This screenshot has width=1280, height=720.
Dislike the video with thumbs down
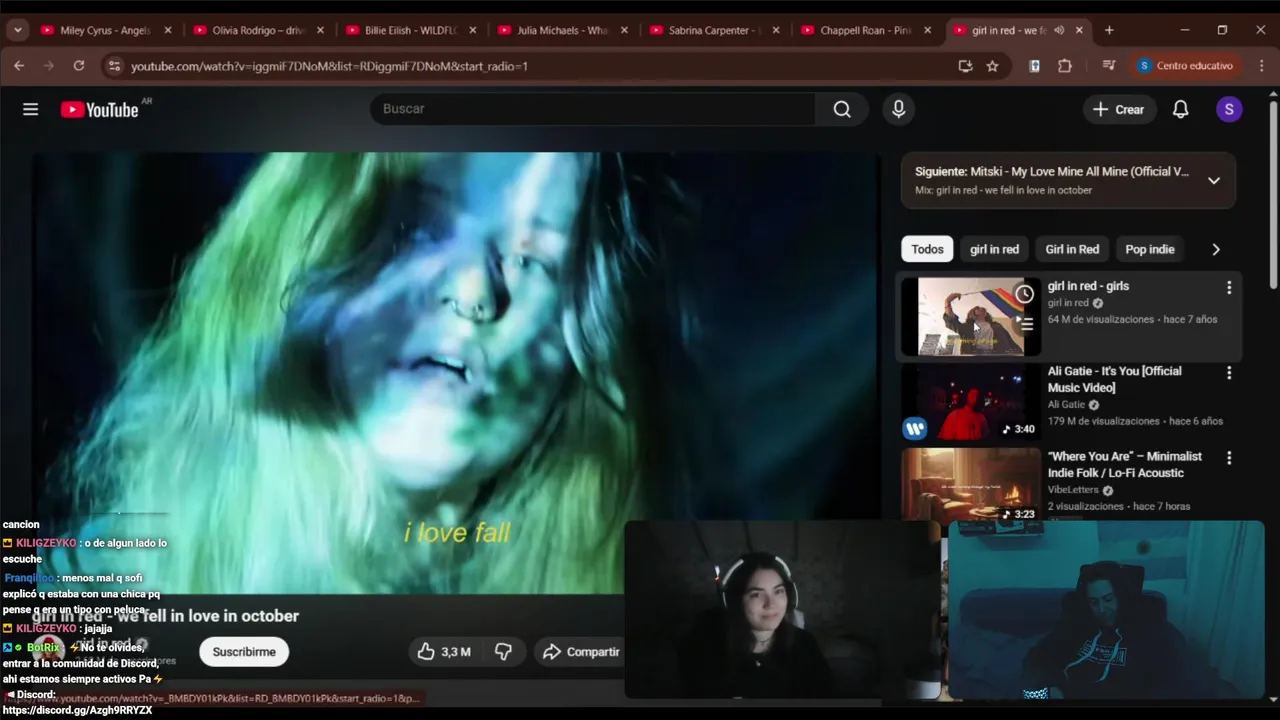point(503,652)
